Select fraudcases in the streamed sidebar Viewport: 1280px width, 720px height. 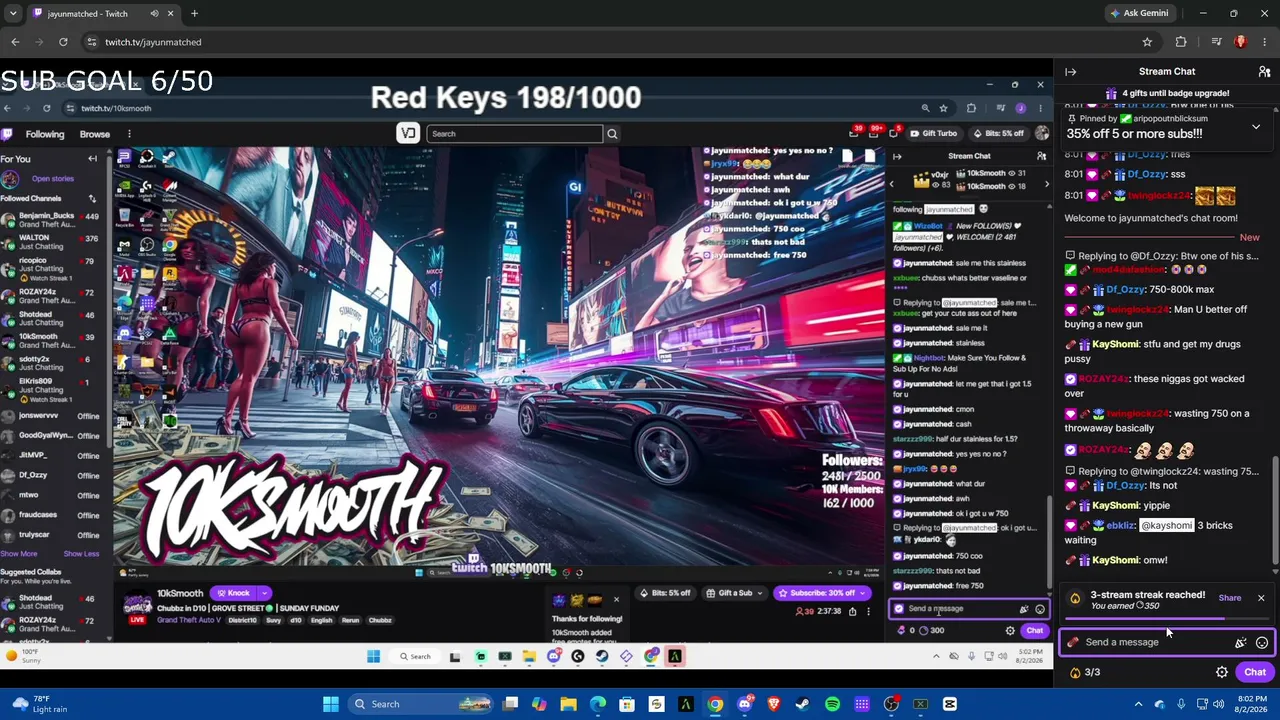[x=50, y=515]
